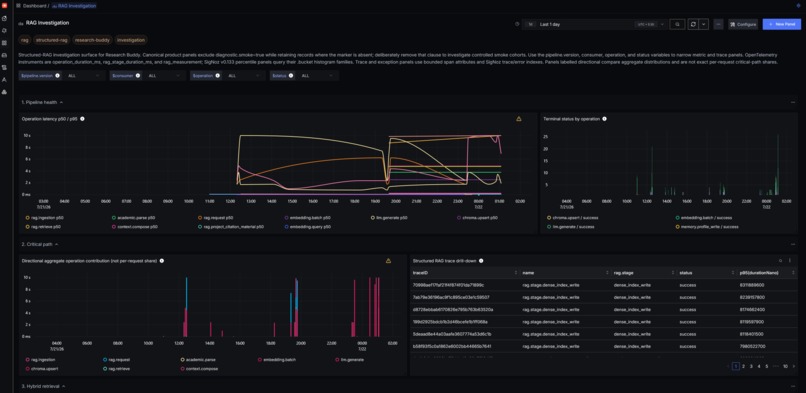Click the search icon in Structured RAG trace panel
Screen dimensions: 806x393
tap(780, 261)
